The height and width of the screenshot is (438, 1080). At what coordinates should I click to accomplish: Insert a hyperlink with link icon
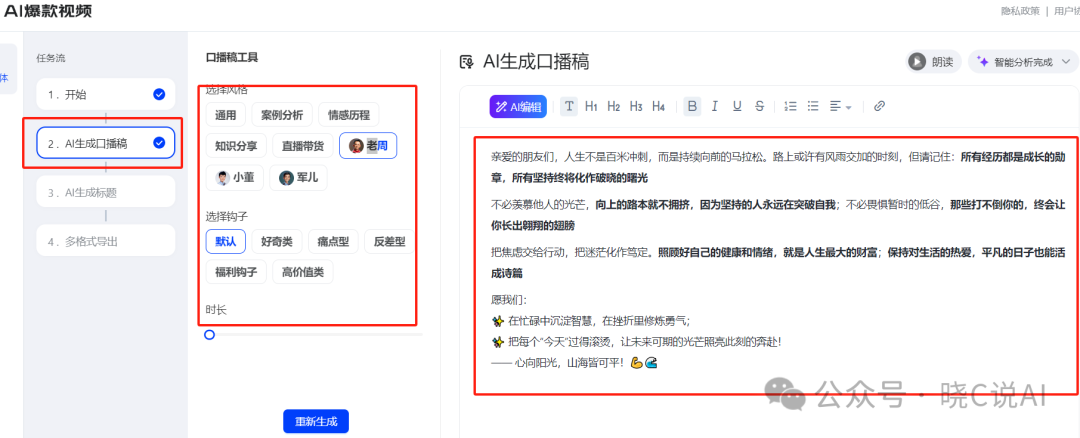click(x=879, y=106)
